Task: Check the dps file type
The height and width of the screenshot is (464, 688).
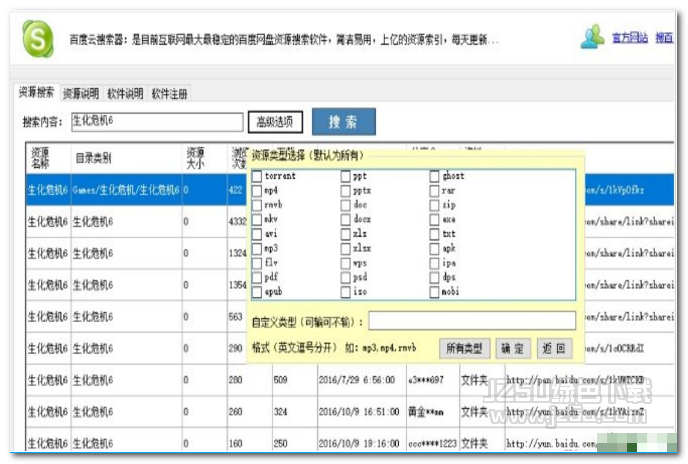Action: [x=434, y=277]
